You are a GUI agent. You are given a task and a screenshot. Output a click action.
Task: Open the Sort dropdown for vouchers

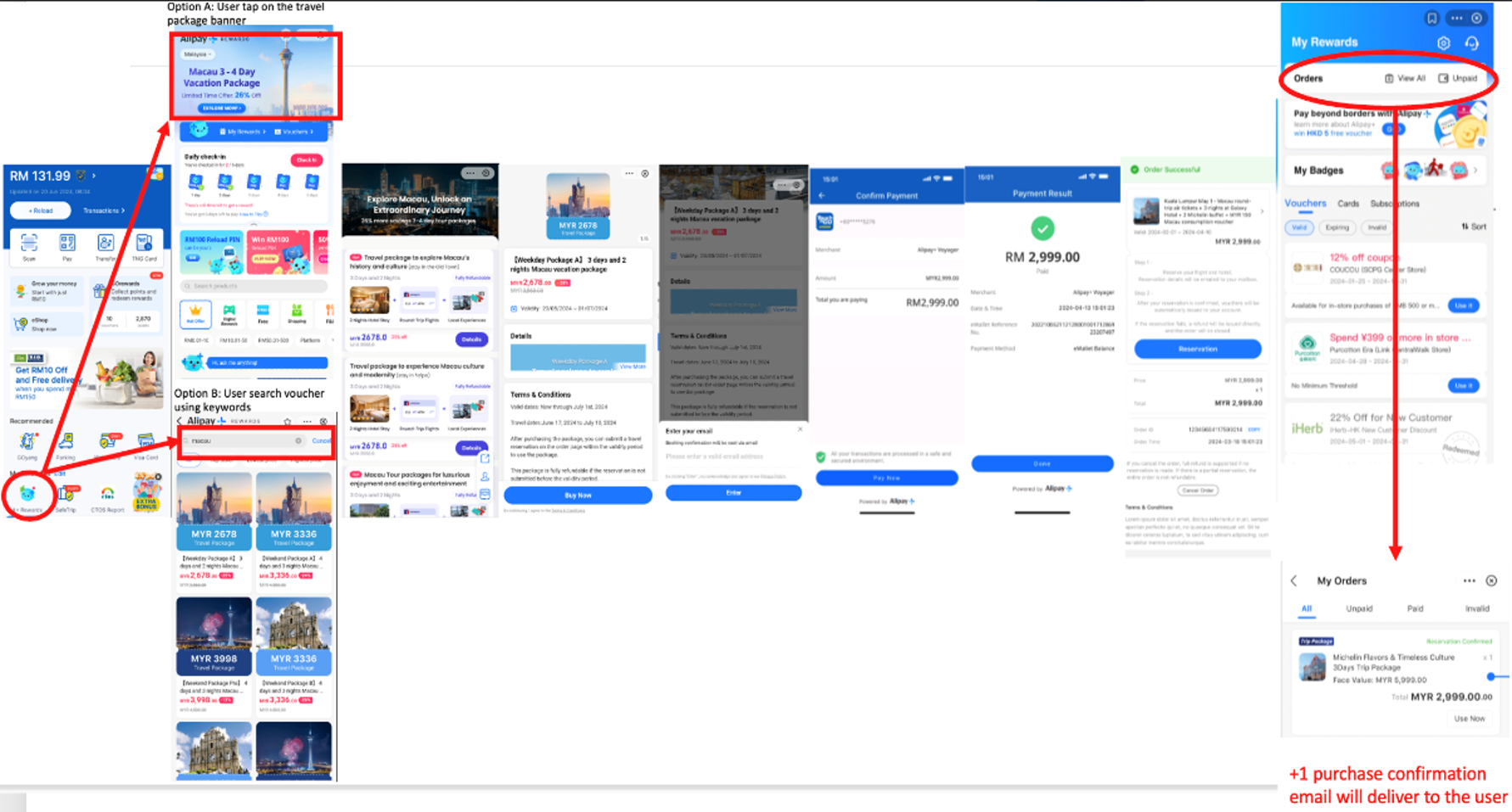pos(1474,227)
